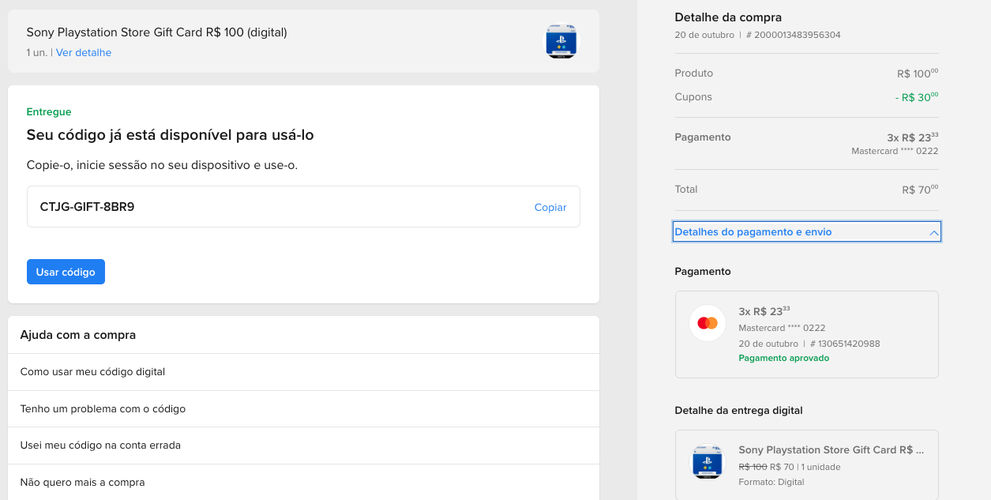The width and height of the screenshot is (991, 500).
Task: Open 'Não quero mais a compra' option
Action: [303, 482]
